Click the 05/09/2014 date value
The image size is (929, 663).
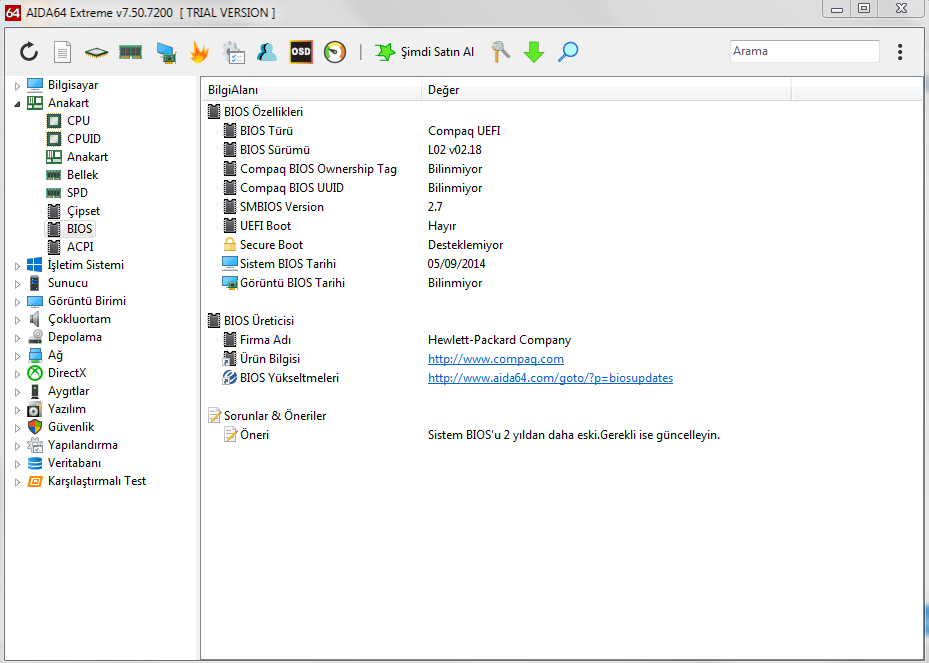point(456,264)
